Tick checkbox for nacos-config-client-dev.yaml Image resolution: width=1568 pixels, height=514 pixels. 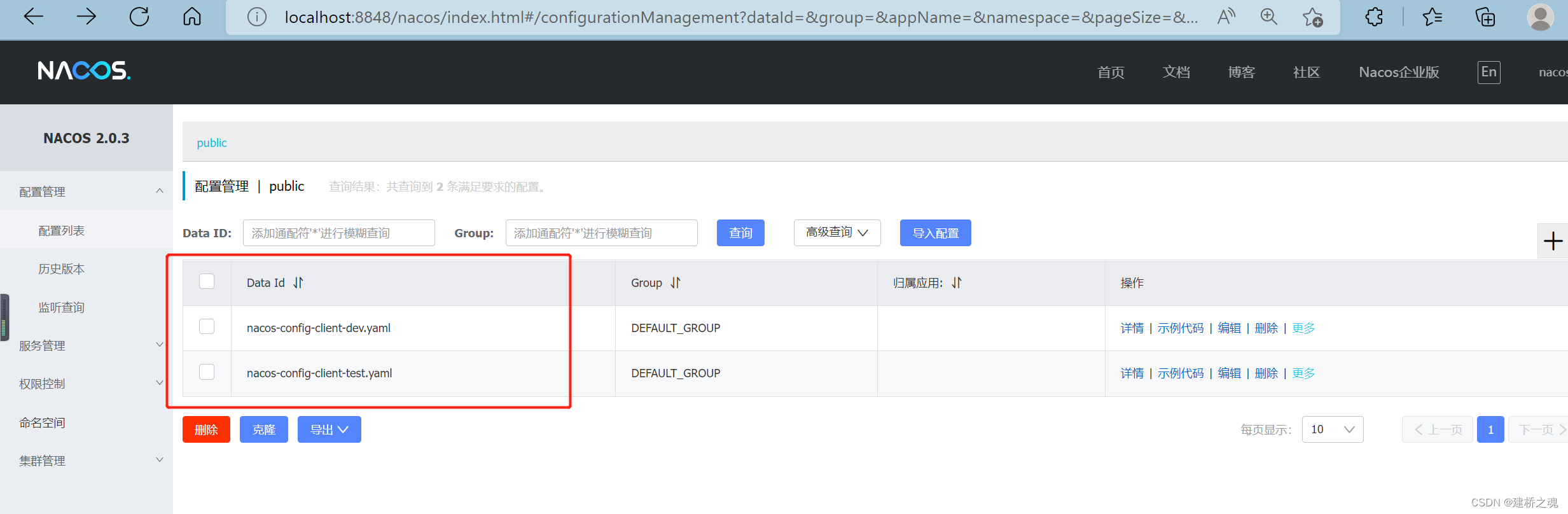207,326
